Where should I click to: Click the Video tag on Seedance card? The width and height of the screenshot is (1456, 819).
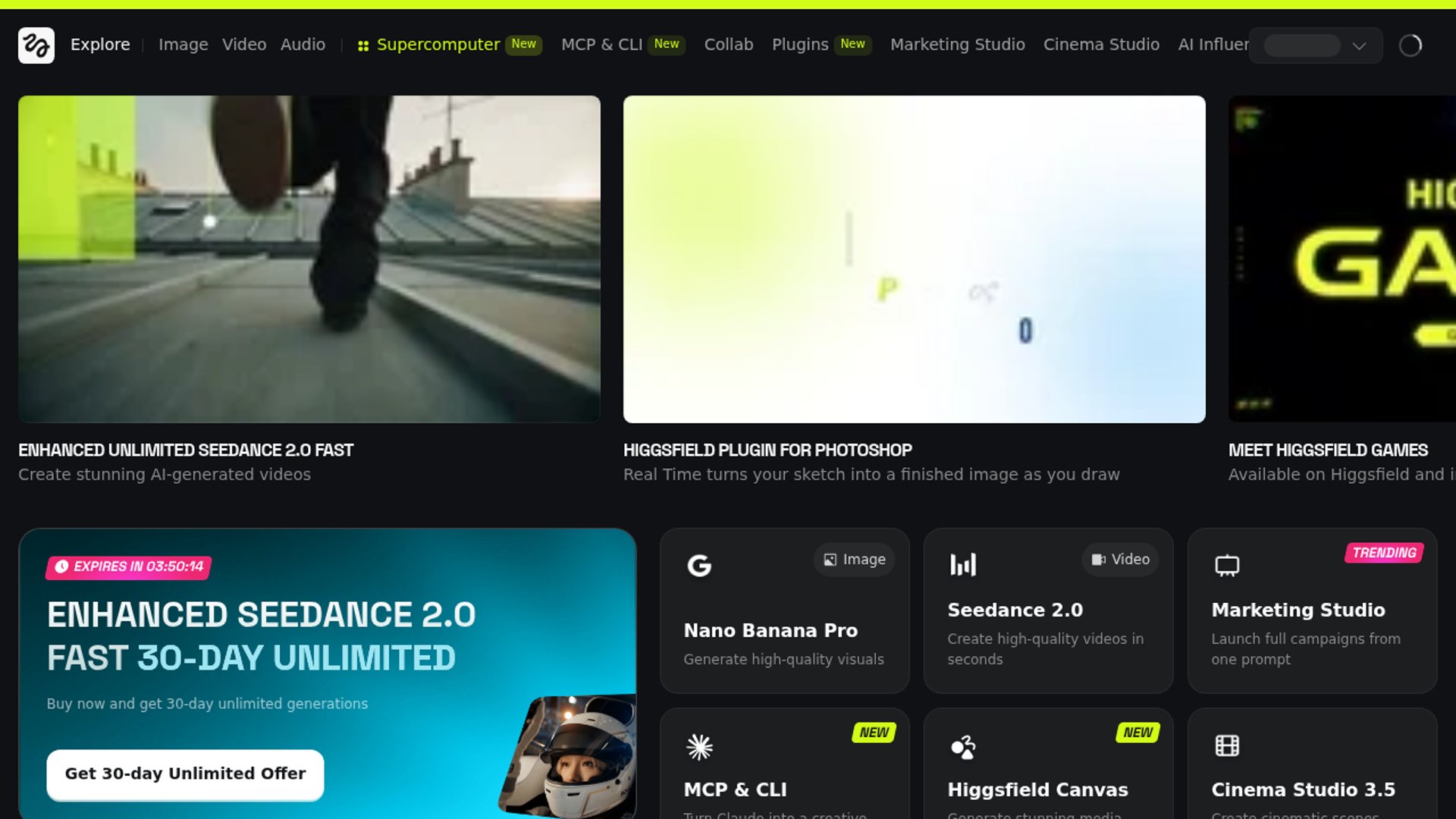(x=1120, y=560)
